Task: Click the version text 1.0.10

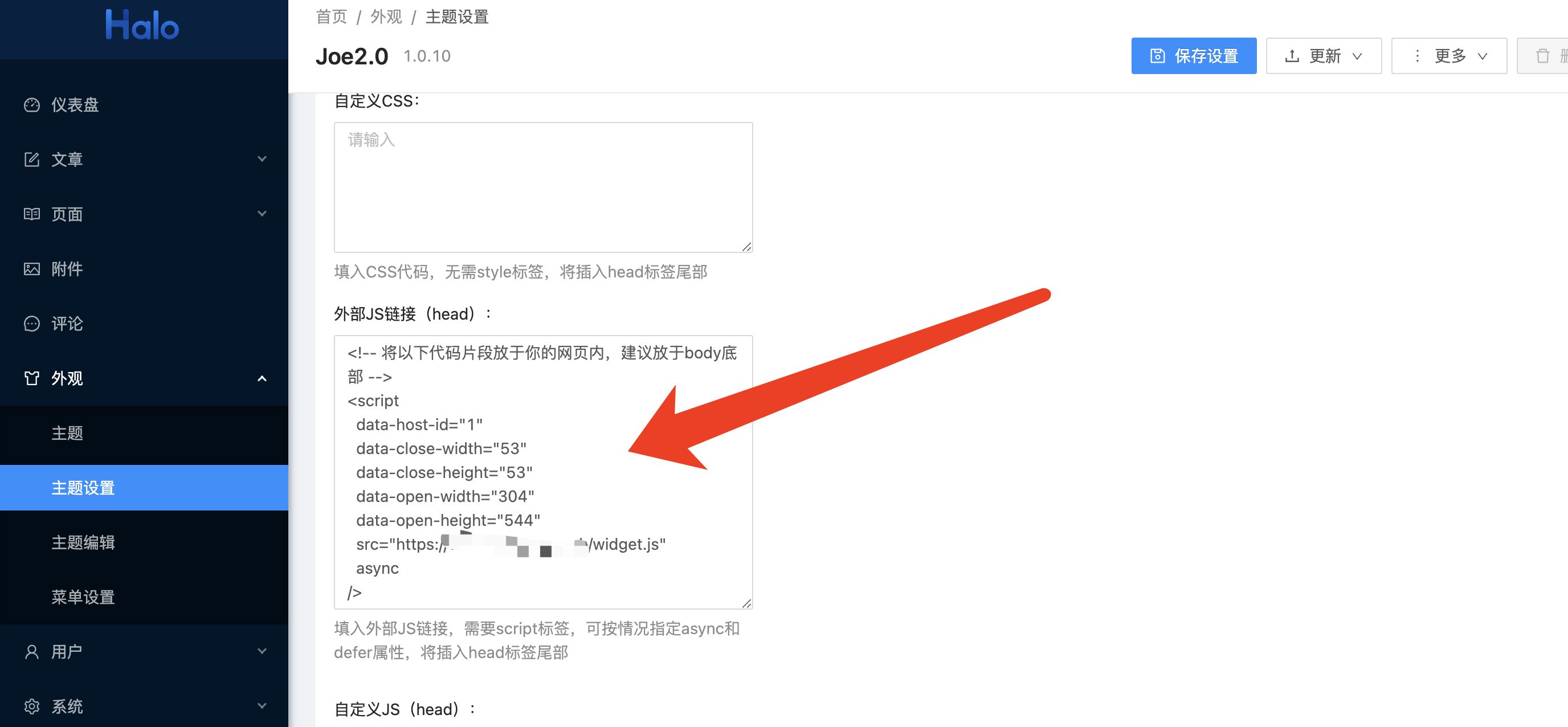Action: [427, 56]
